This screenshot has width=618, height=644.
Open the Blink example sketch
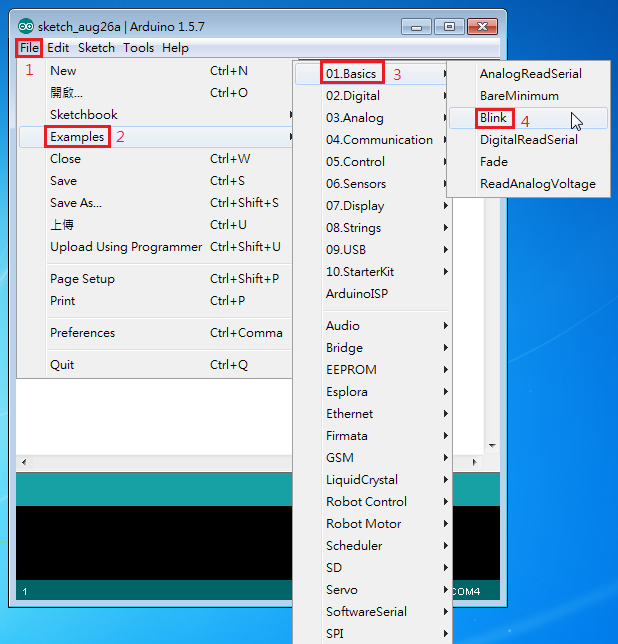[x=493, y=118]
